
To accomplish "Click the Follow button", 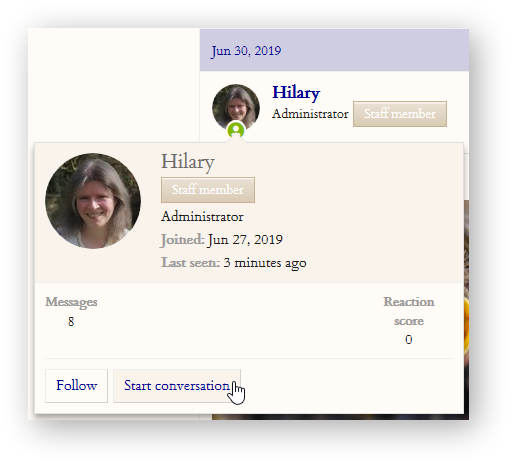I will coord(76,386).
